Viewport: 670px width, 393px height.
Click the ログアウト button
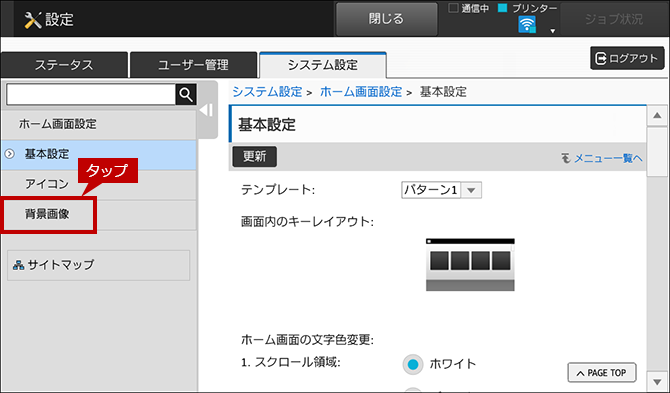[x=627, y=58]
